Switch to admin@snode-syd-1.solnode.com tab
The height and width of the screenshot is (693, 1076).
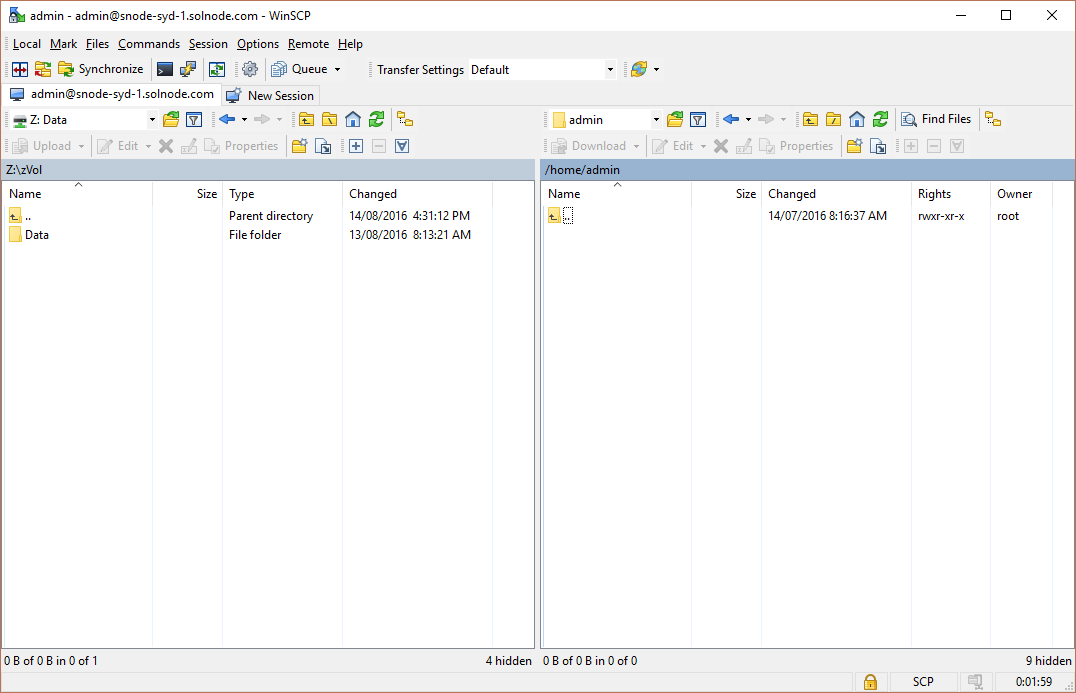pos(113,94)
